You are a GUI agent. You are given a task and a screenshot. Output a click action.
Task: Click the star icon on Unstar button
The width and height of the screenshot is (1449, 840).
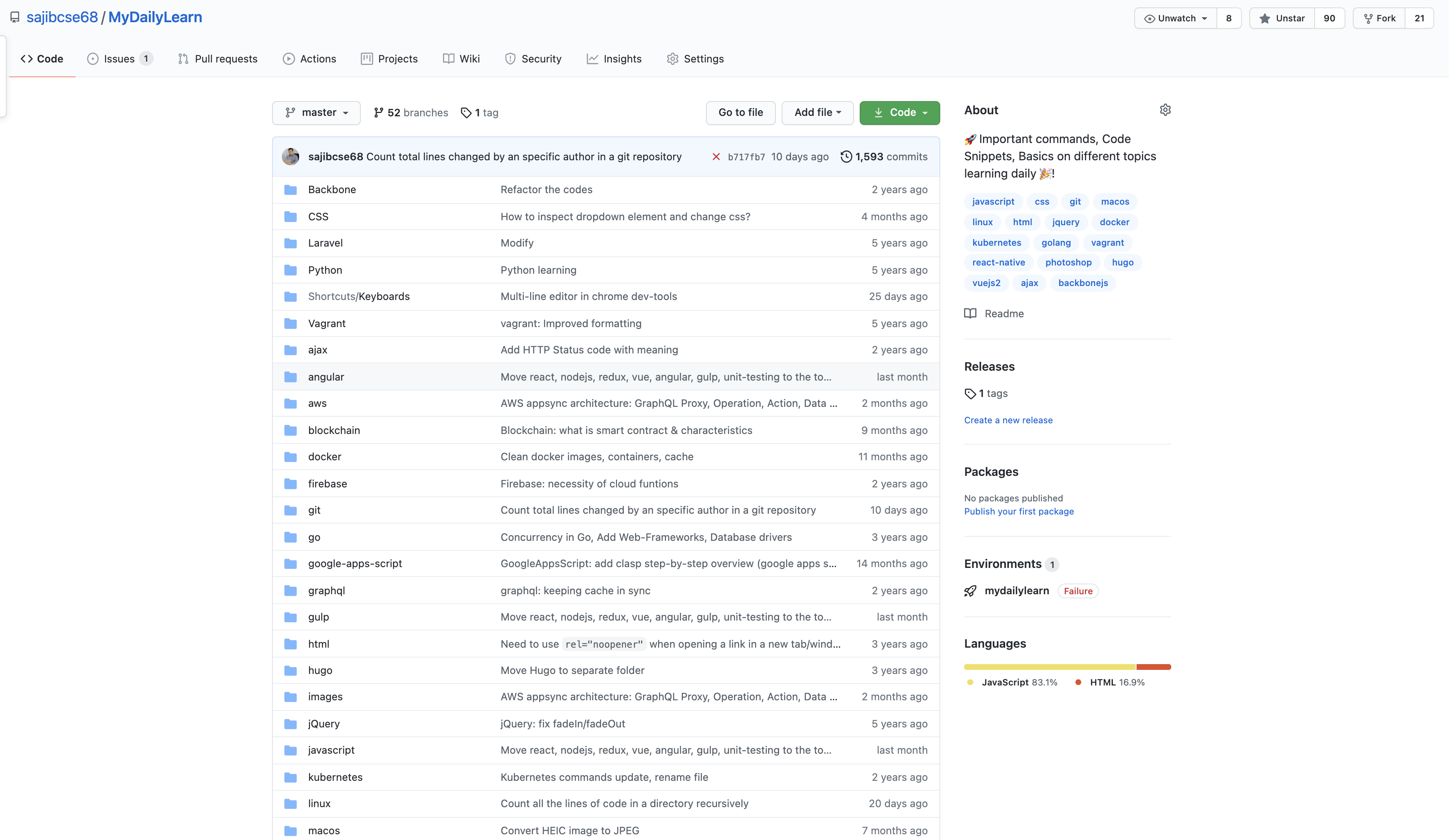click(1264, 18)
